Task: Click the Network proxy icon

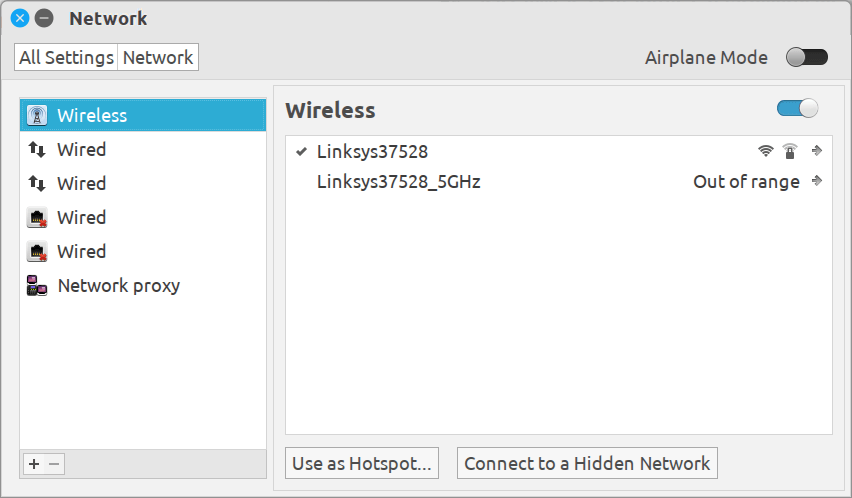Action: point(37,286)
